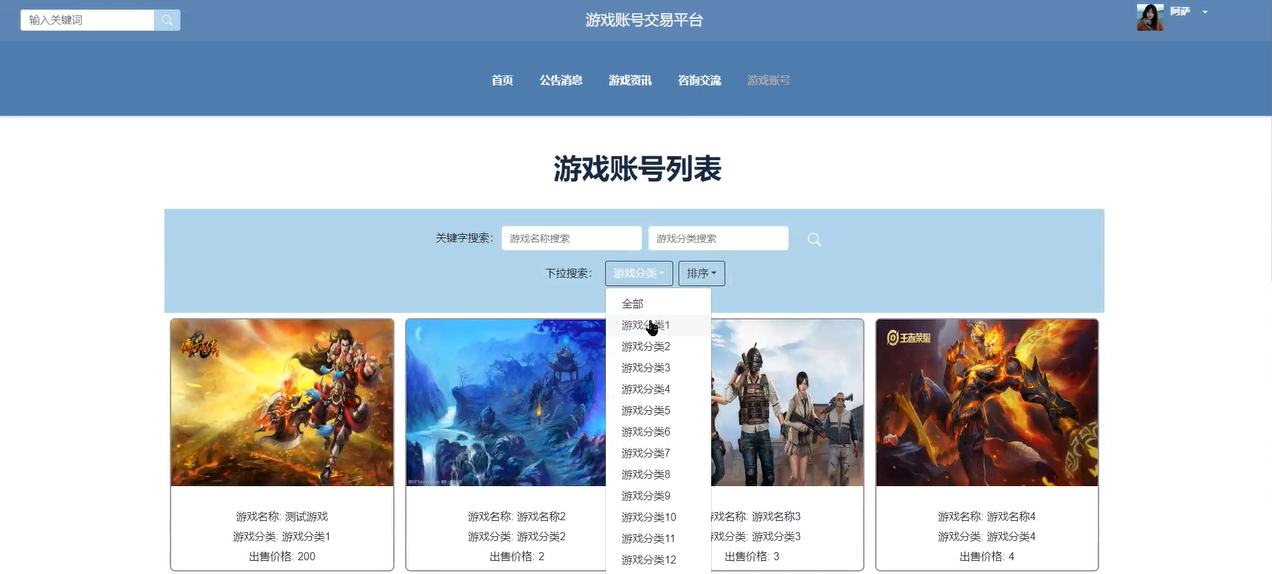Image resolution: width=1272 pixels, height=574 pixels.
Task: Click text 游戏分类: 游戏分类2 on second card
Action: tap(517, 537)
